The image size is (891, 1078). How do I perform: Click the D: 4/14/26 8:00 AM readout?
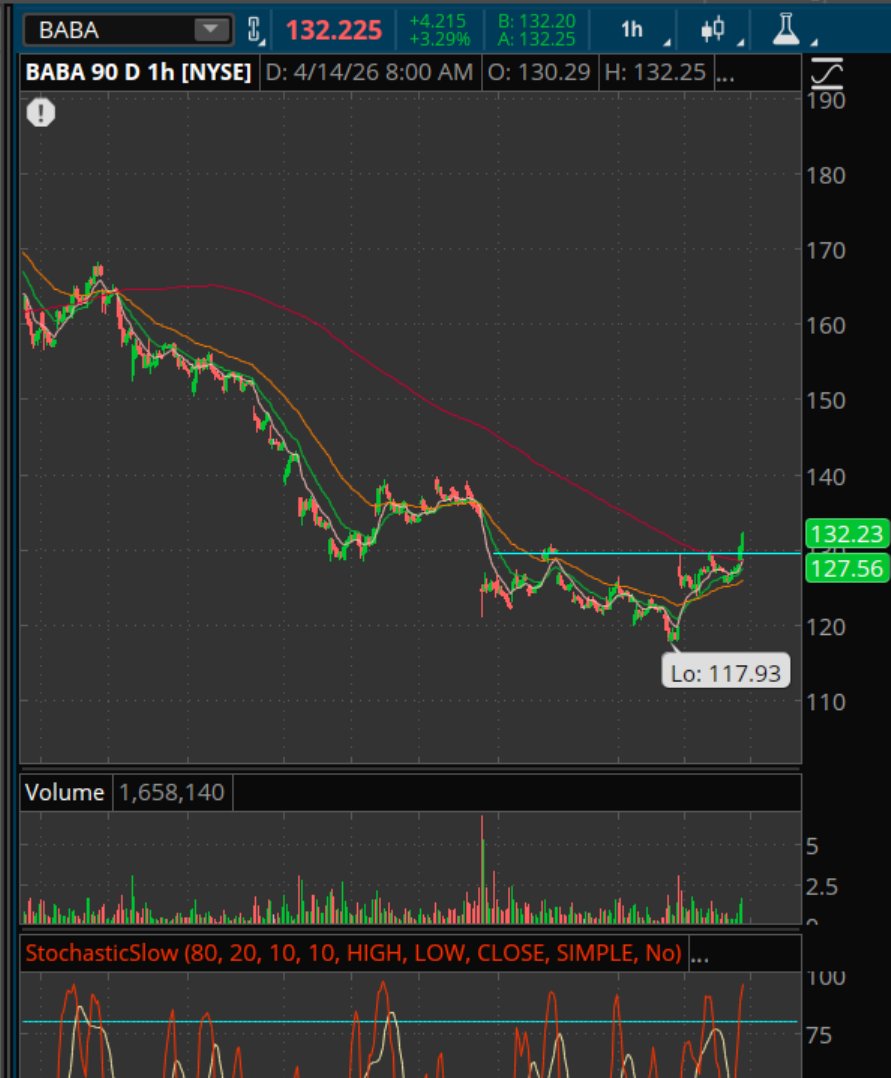coord(369,72)
